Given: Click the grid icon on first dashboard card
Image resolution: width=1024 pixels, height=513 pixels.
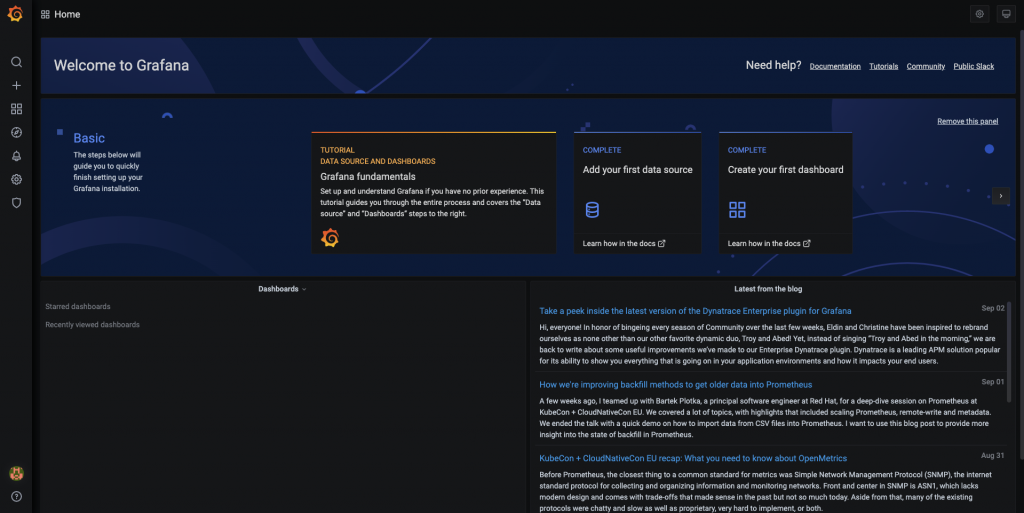Looking at the screenshot, I should point(737,210).
